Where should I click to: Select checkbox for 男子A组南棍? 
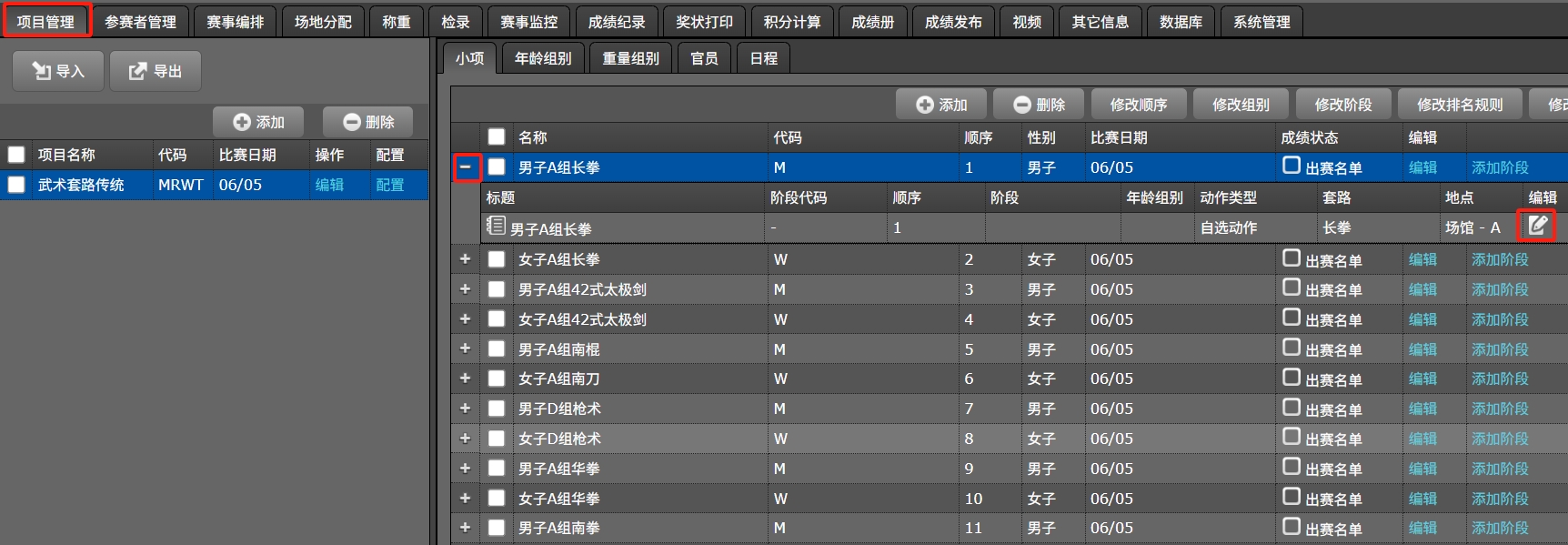pyautogui.click(x=496, y=348)
